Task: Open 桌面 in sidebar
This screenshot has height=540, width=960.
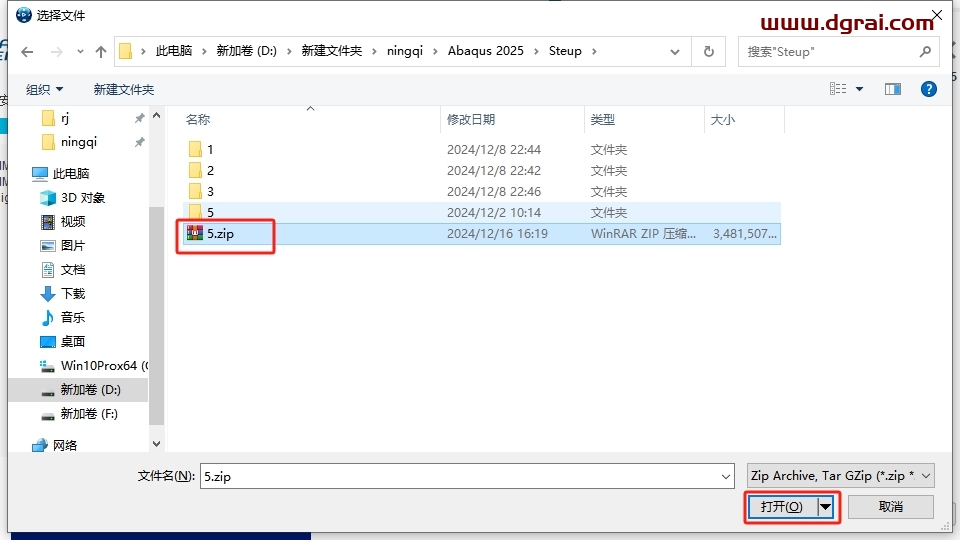Action: tap(73, 342)
